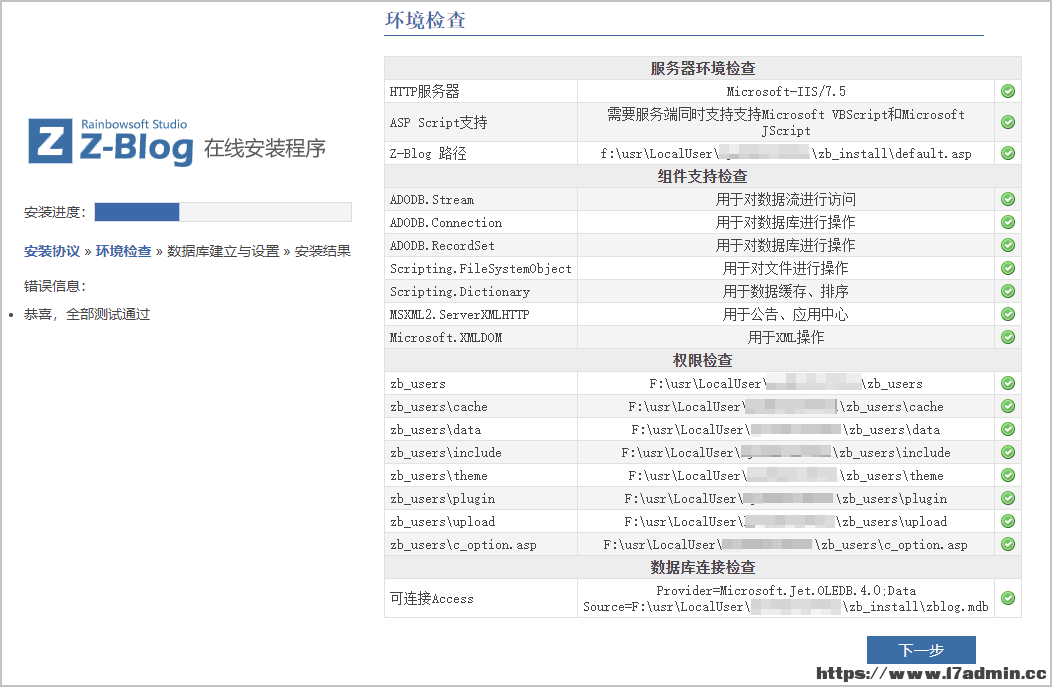Click the 用于公告、应用中心 description cell
The height and width of the screenshot is (687, 1052).
tap(786, 314)
